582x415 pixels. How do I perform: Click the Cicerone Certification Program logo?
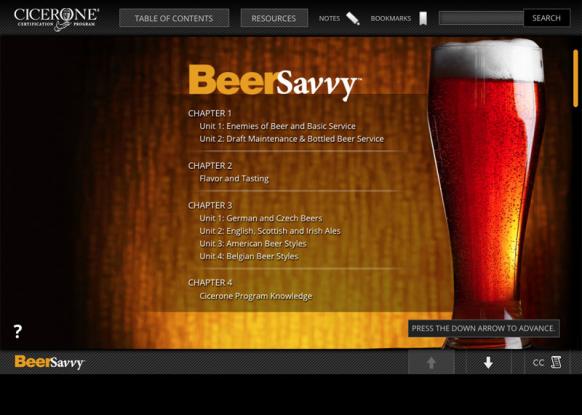(x=56, y=19)
